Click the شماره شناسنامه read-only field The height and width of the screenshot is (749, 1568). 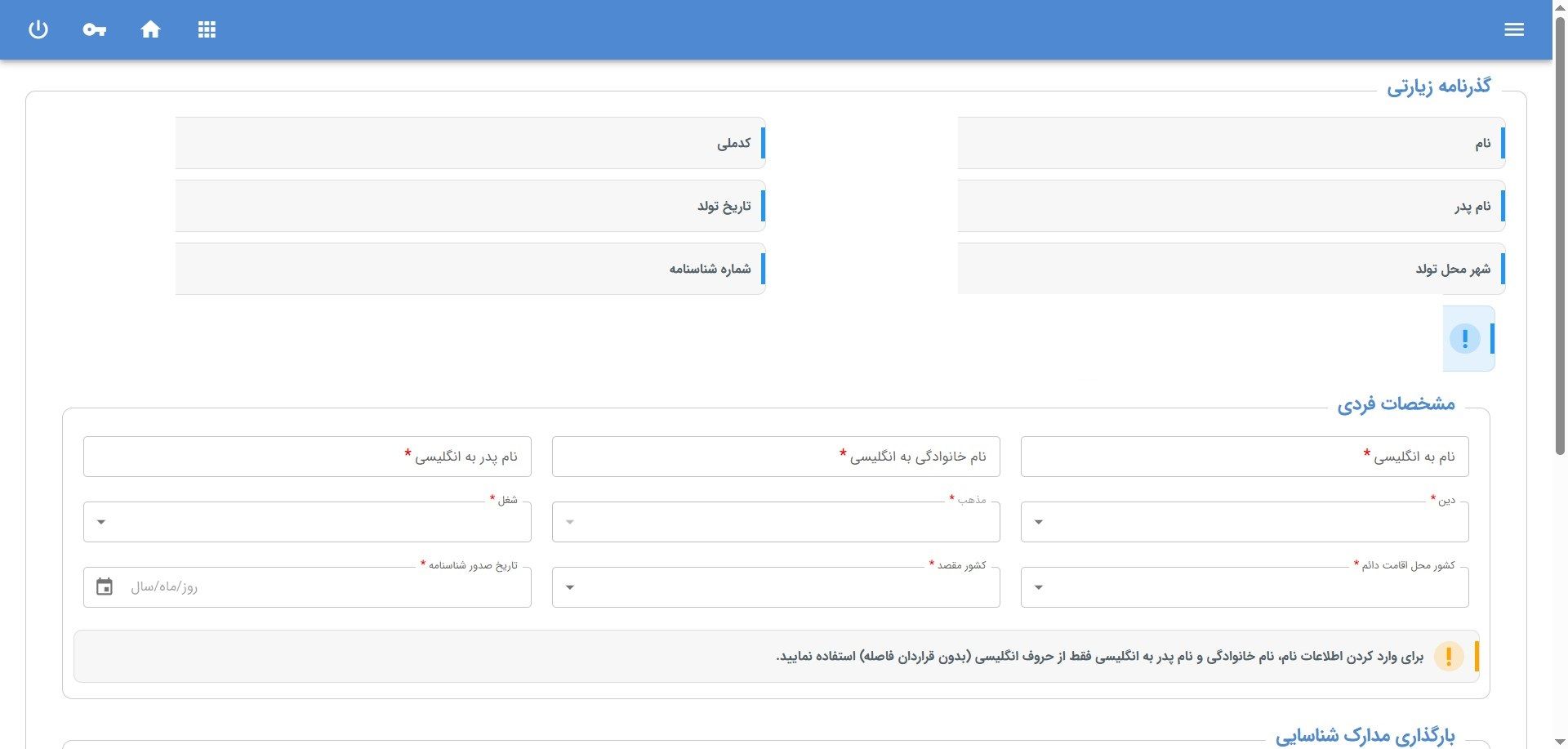pos(470,269)
